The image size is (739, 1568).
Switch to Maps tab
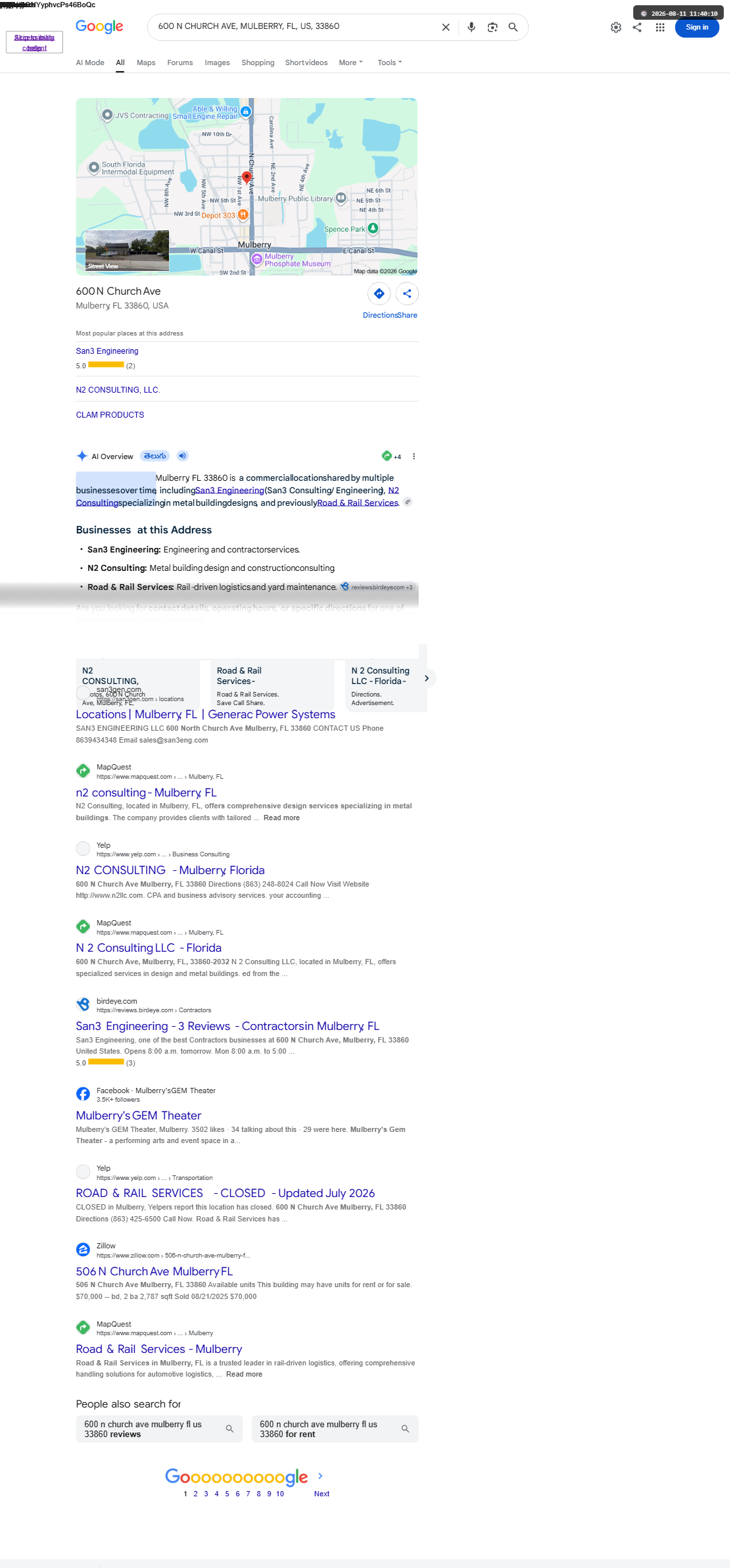(x=146, y=62)
